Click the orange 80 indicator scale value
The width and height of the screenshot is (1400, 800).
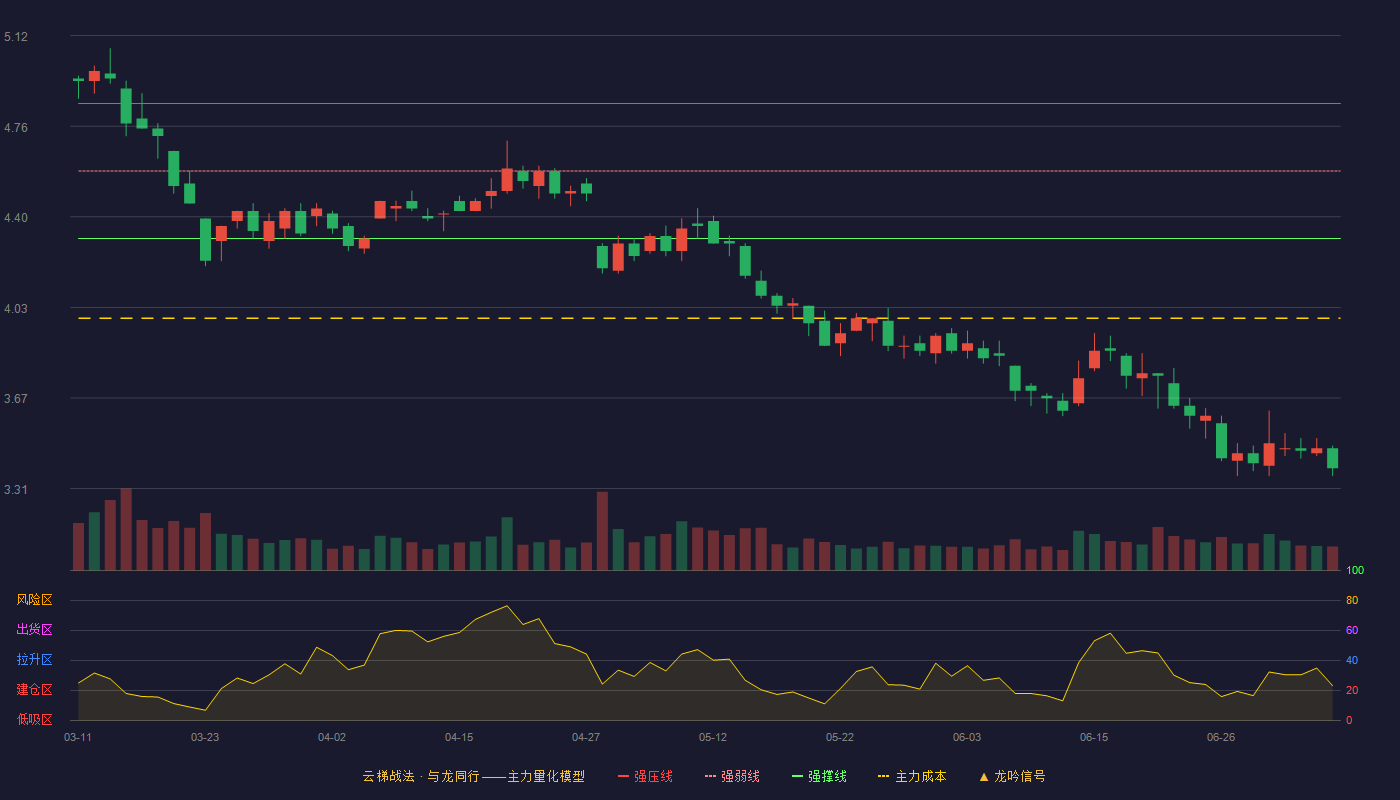1352,601
